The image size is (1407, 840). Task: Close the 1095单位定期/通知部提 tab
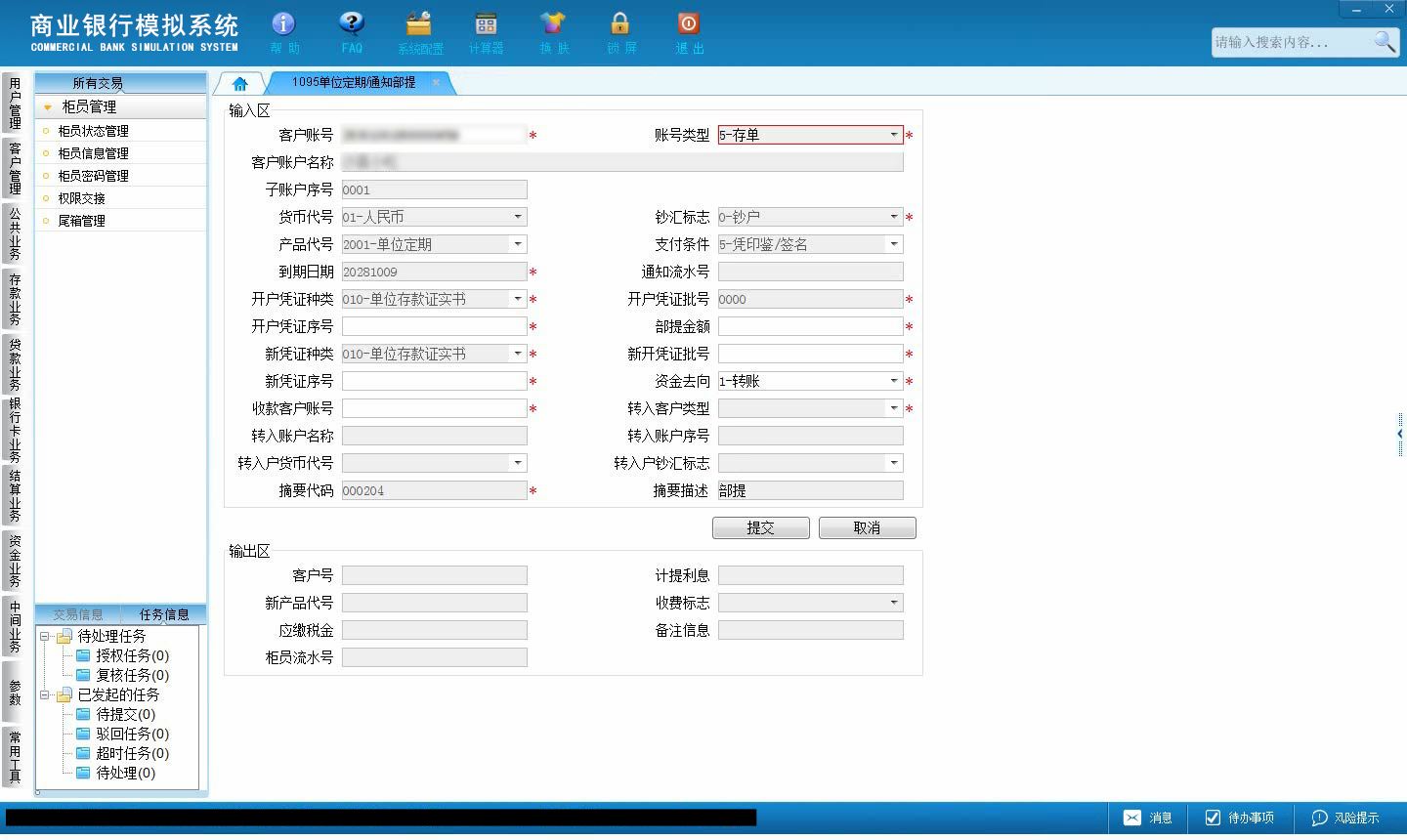(x=436, y=83)
